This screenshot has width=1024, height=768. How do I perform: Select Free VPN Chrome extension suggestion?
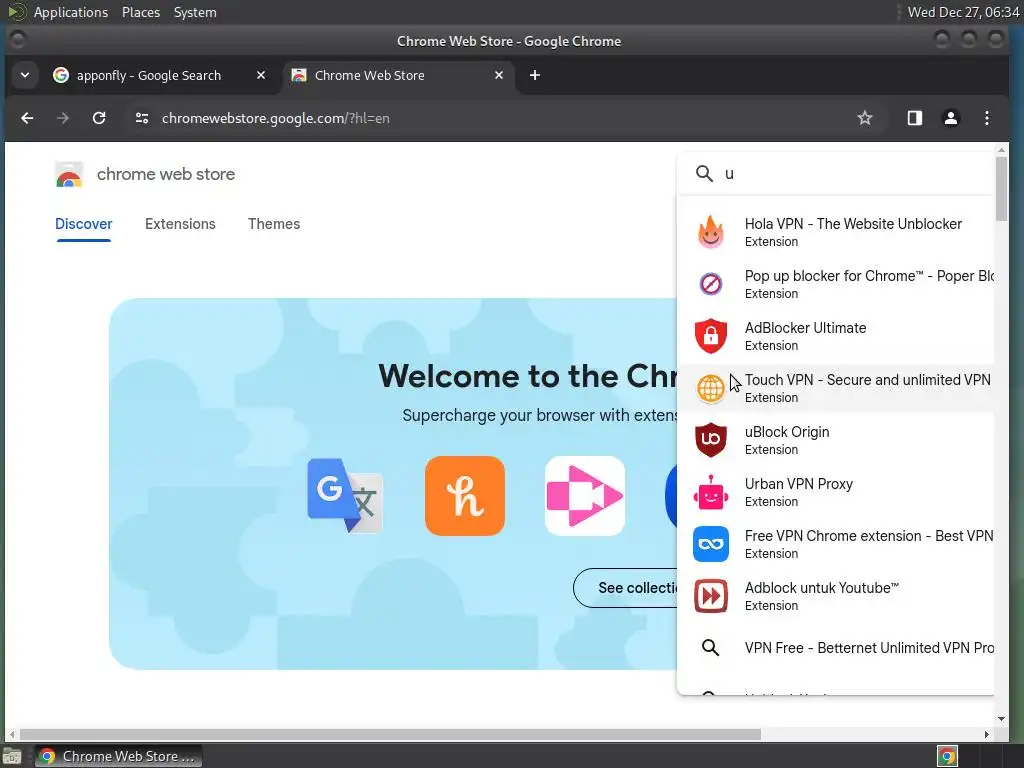point(869,536)
